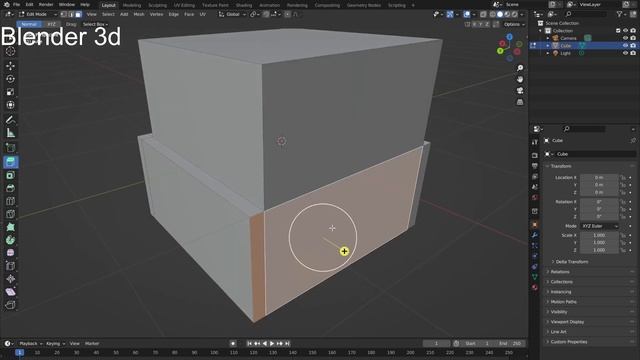Open the Global transform orientation dropdown
The height and width of the screenshot is (360, 640).
click(x=232, y=14)
